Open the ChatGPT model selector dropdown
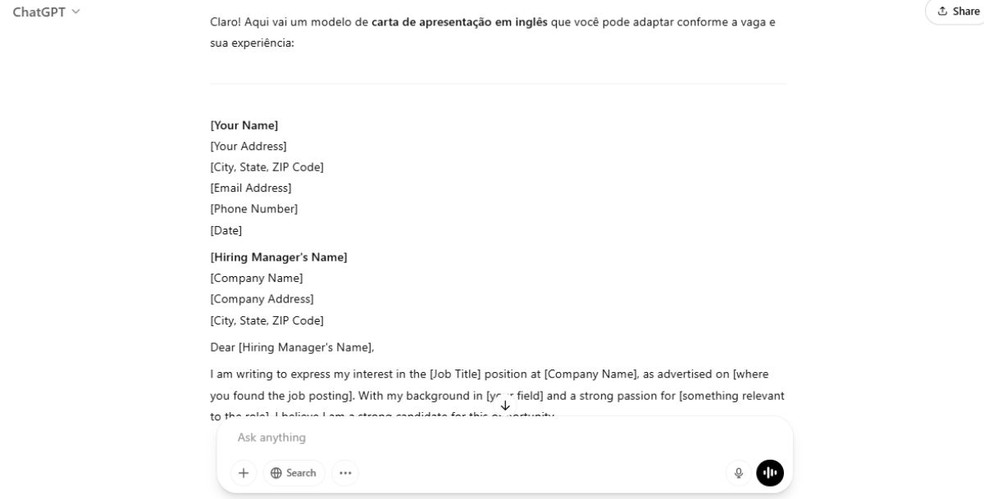The image size is (984, 499). [46, 11]
